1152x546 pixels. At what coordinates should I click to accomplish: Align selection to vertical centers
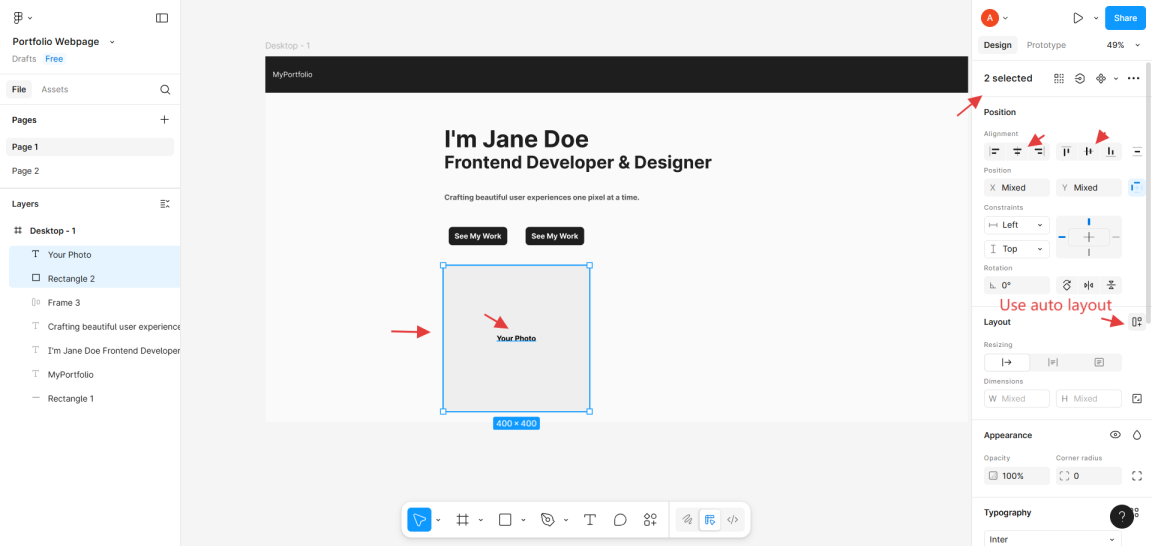[x=1088, y=151]
